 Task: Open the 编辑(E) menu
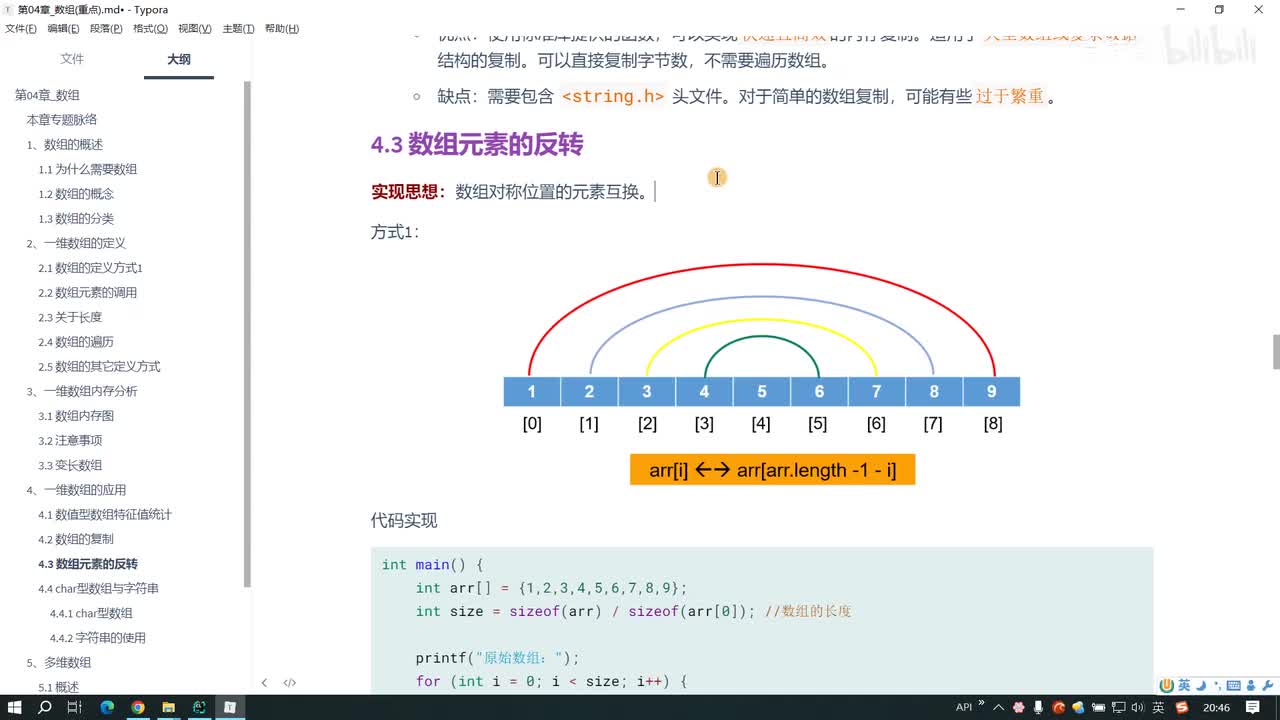(63, 29)
